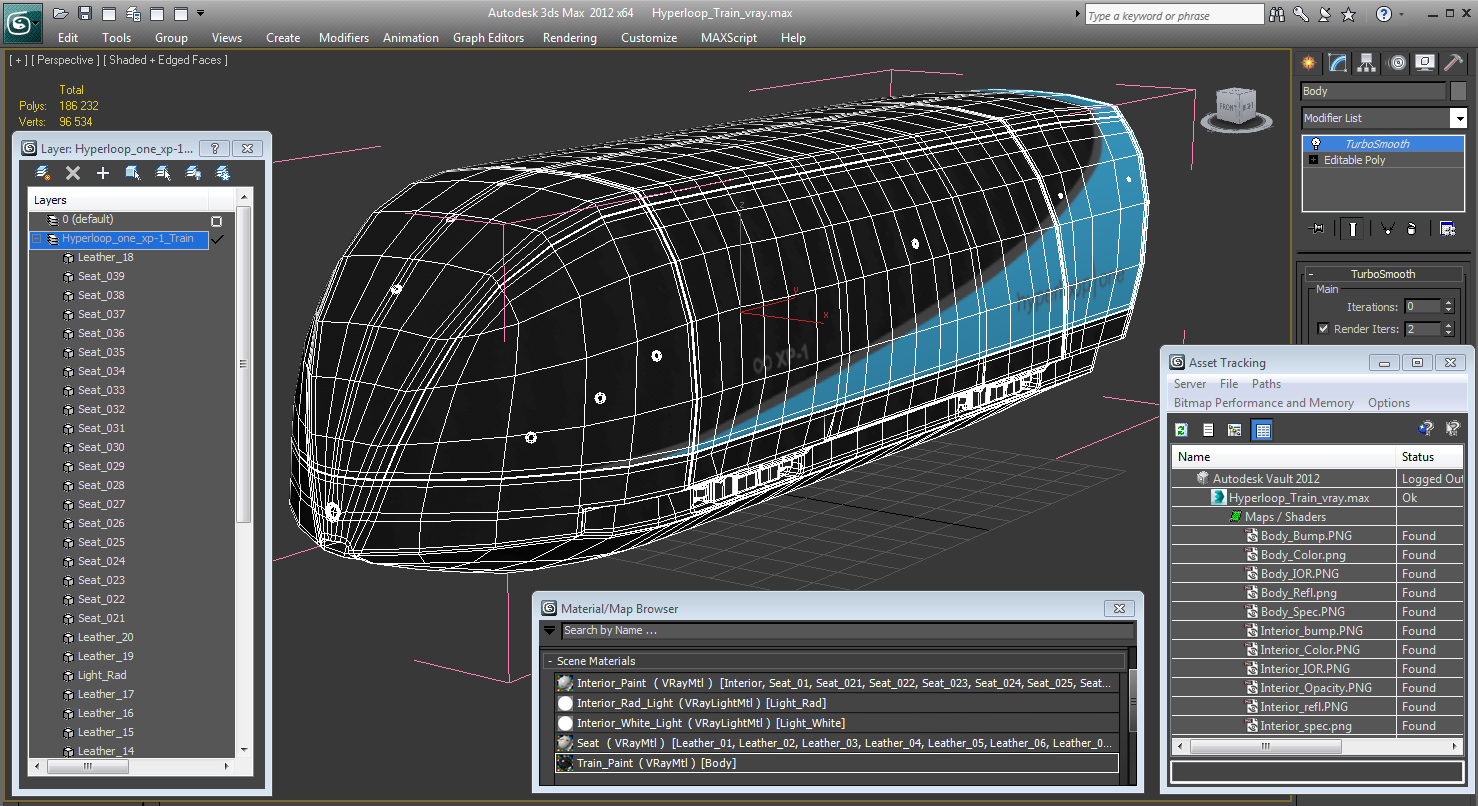Click the Open File folder icon in quick access toolbar
Image resolution: width=1478 pixels, height=806 pixels.
pos(61,13)
